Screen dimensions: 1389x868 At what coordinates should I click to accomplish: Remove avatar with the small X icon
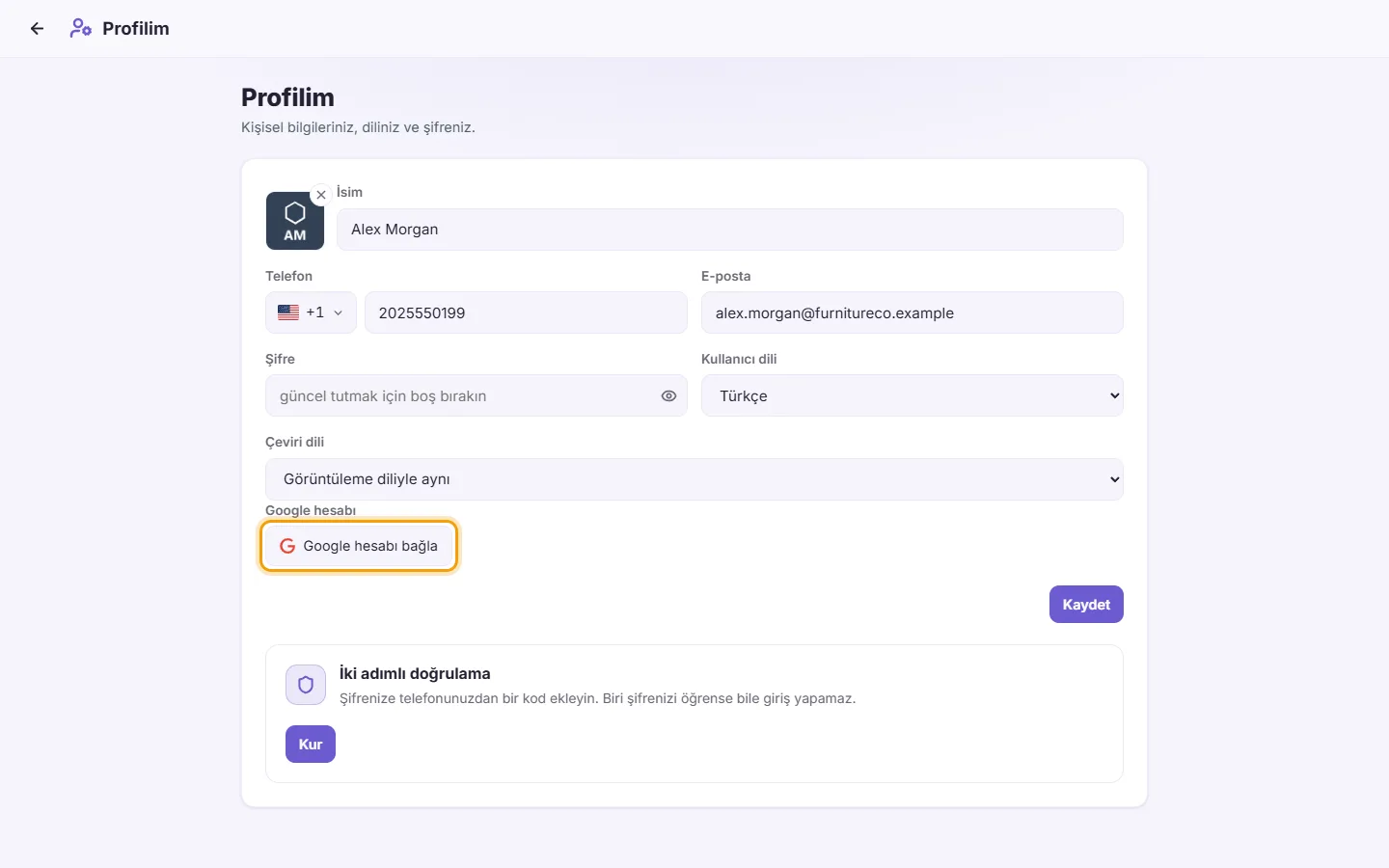[321, 195]
